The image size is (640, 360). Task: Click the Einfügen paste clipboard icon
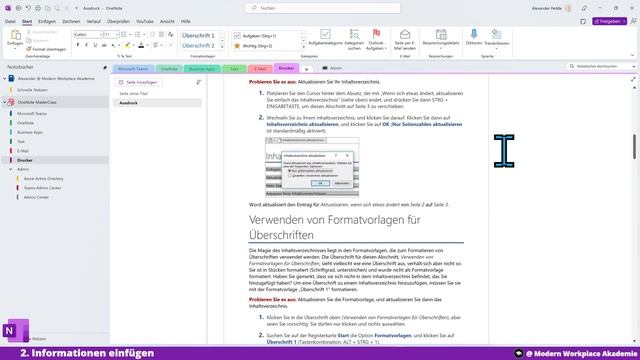click(x=15, y=36)
